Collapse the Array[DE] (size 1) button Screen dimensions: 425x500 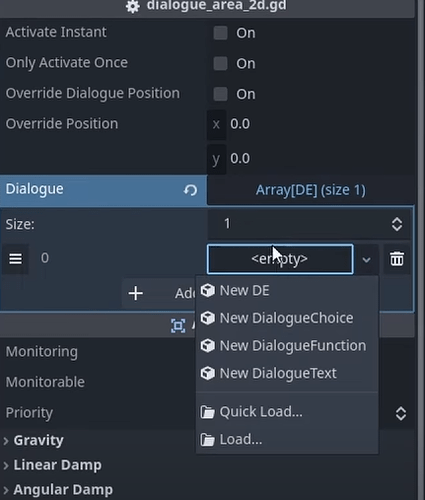(x=310, y=190)
